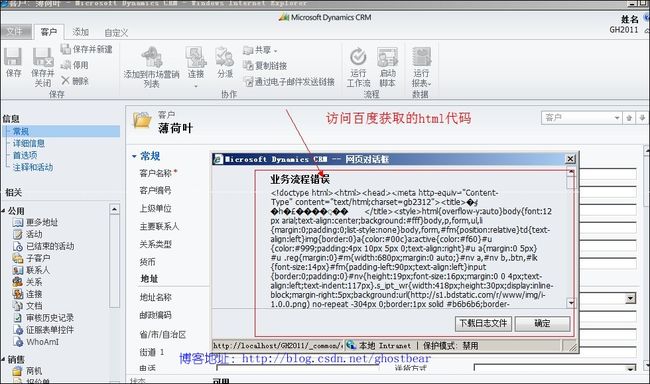Viewport: 650px width, 384px height.
Task: Click the 客户名称 field label
Action: point(155,173)
